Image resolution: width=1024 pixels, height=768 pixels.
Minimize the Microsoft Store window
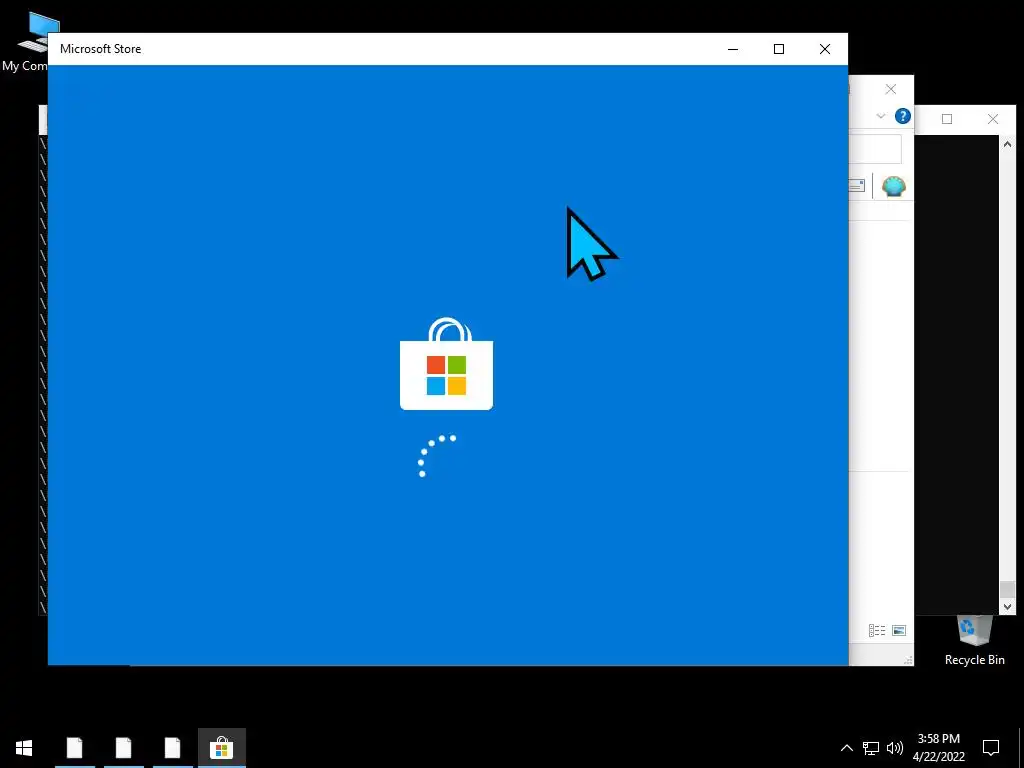click(733, 49)
